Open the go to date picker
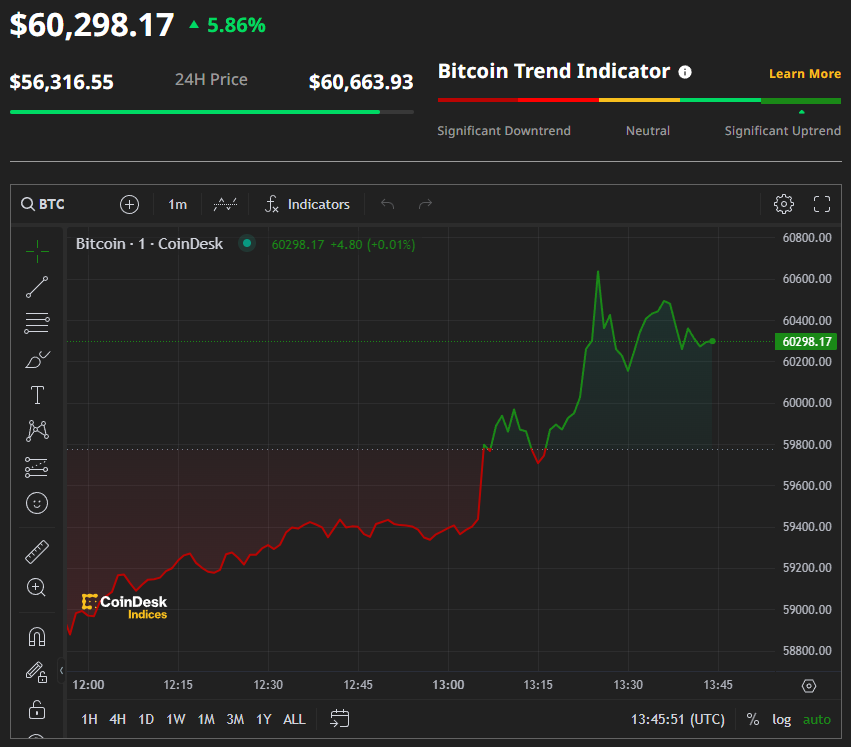The width and height of the screenshot is (851, 747). point(340,719)
